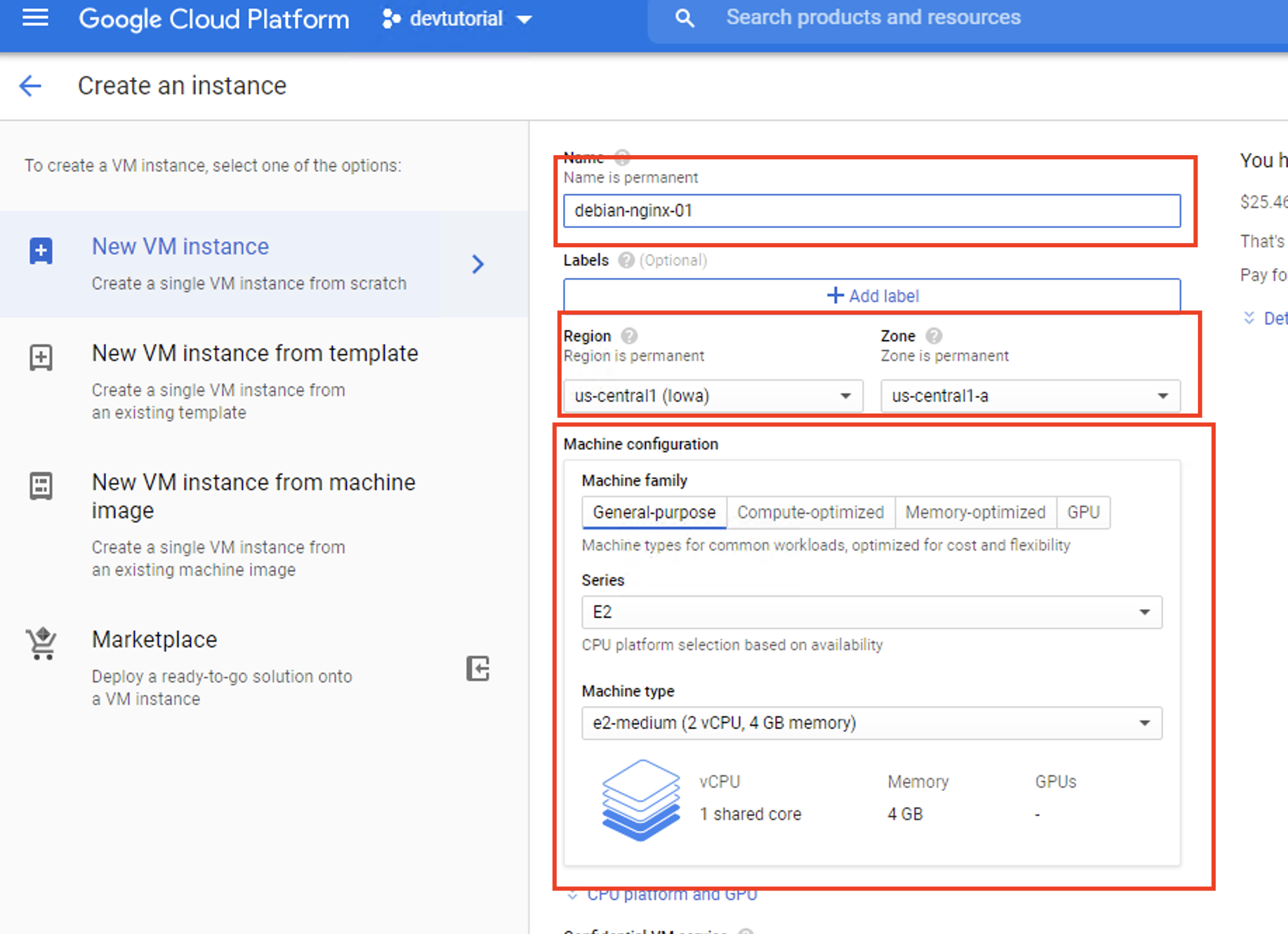This screenshot has height=934, width=1288.
Task: Click 'Create a single VM instance from scratch'
Action: pos(249,284)
